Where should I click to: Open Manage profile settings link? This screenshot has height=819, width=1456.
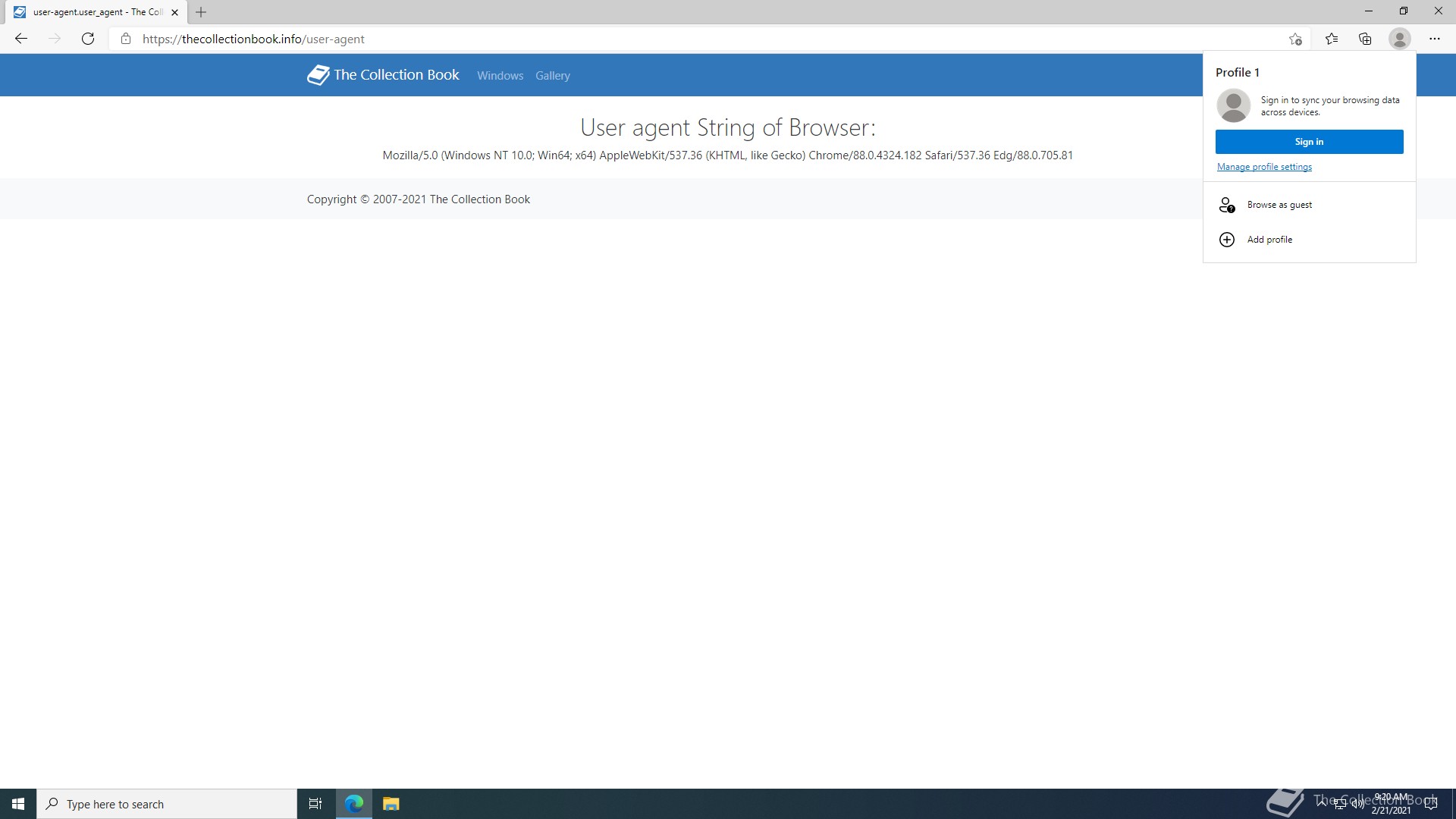click(x=1264, y=167)
